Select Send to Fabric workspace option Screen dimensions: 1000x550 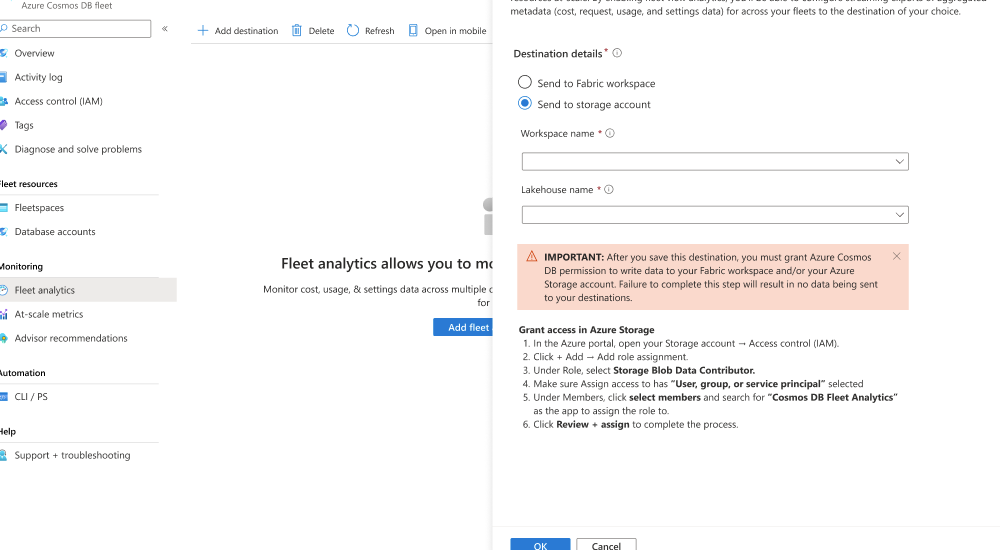click(x=525, y=83)
